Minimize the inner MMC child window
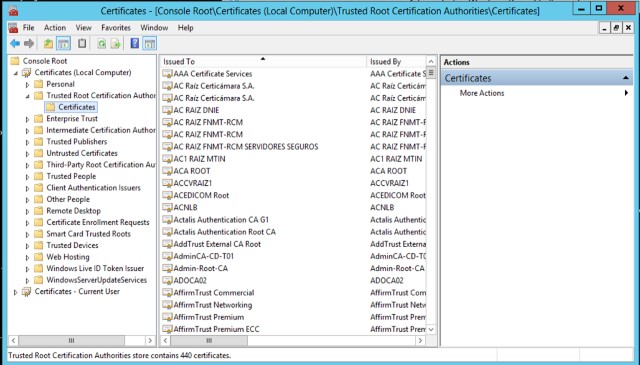 point(605,28)
